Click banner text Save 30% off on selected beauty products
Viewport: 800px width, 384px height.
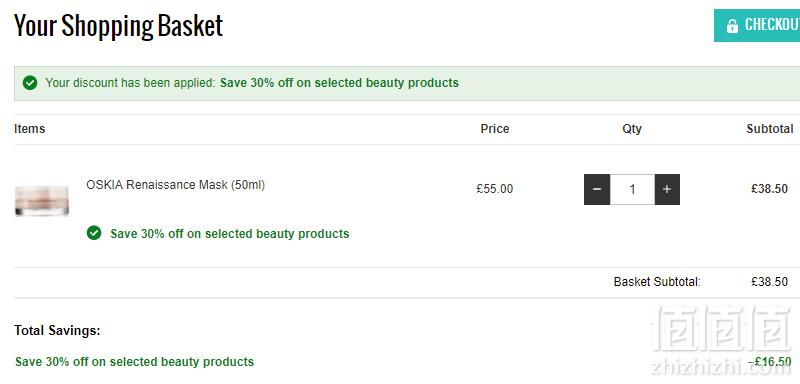(x=339, y=83)
